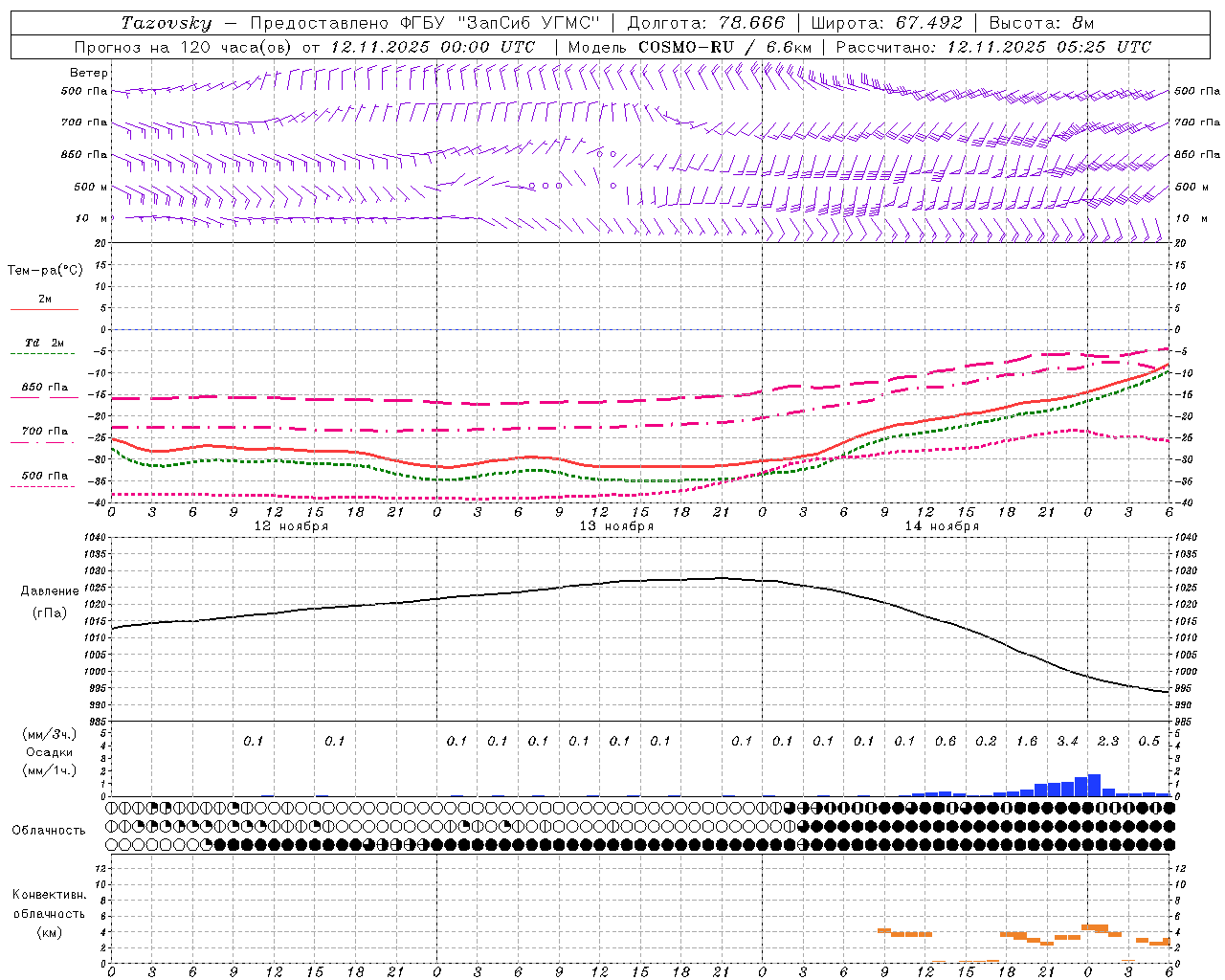Click the Давление pressure panel label

click(50, 591)
